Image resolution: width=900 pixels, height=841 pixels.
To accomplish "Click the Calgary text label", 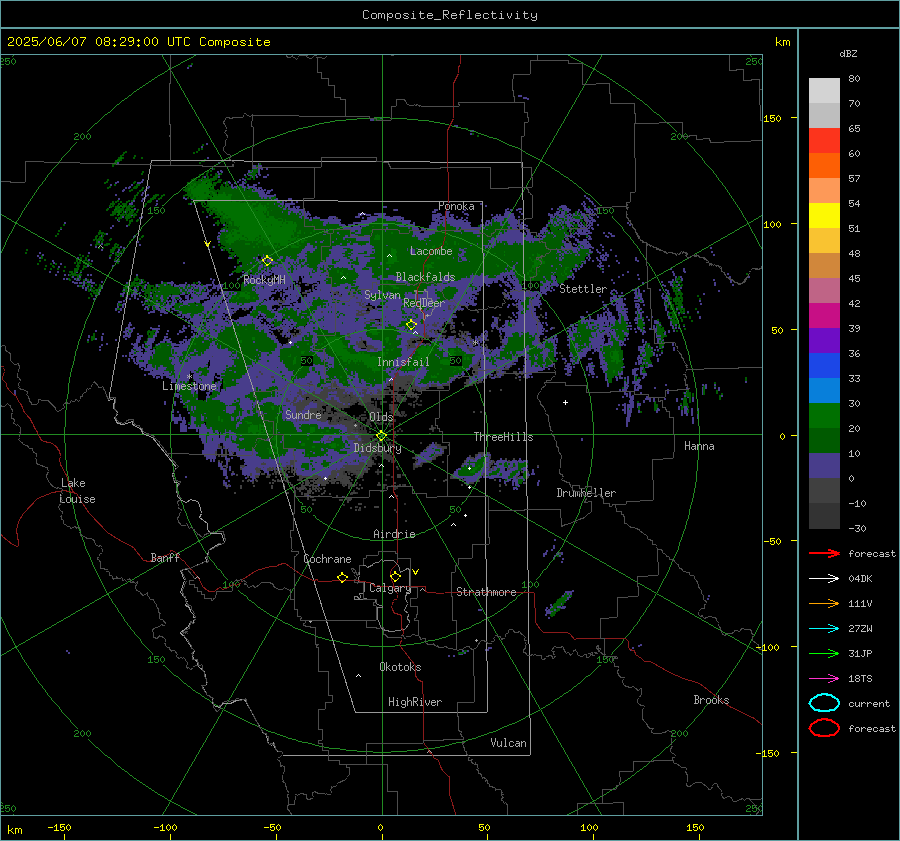I will click(x=390, y=588).
